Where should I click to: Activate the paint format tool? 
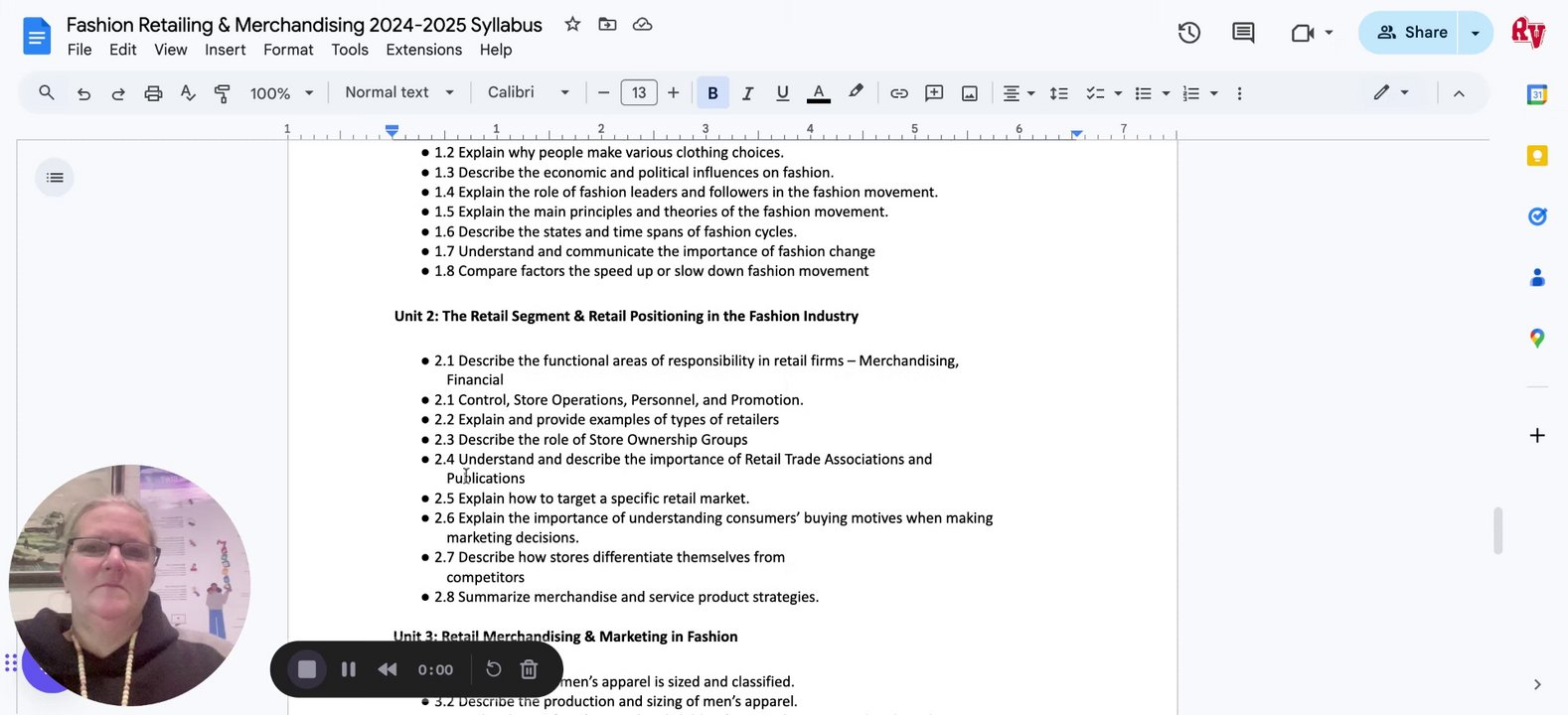click(223, 93)
